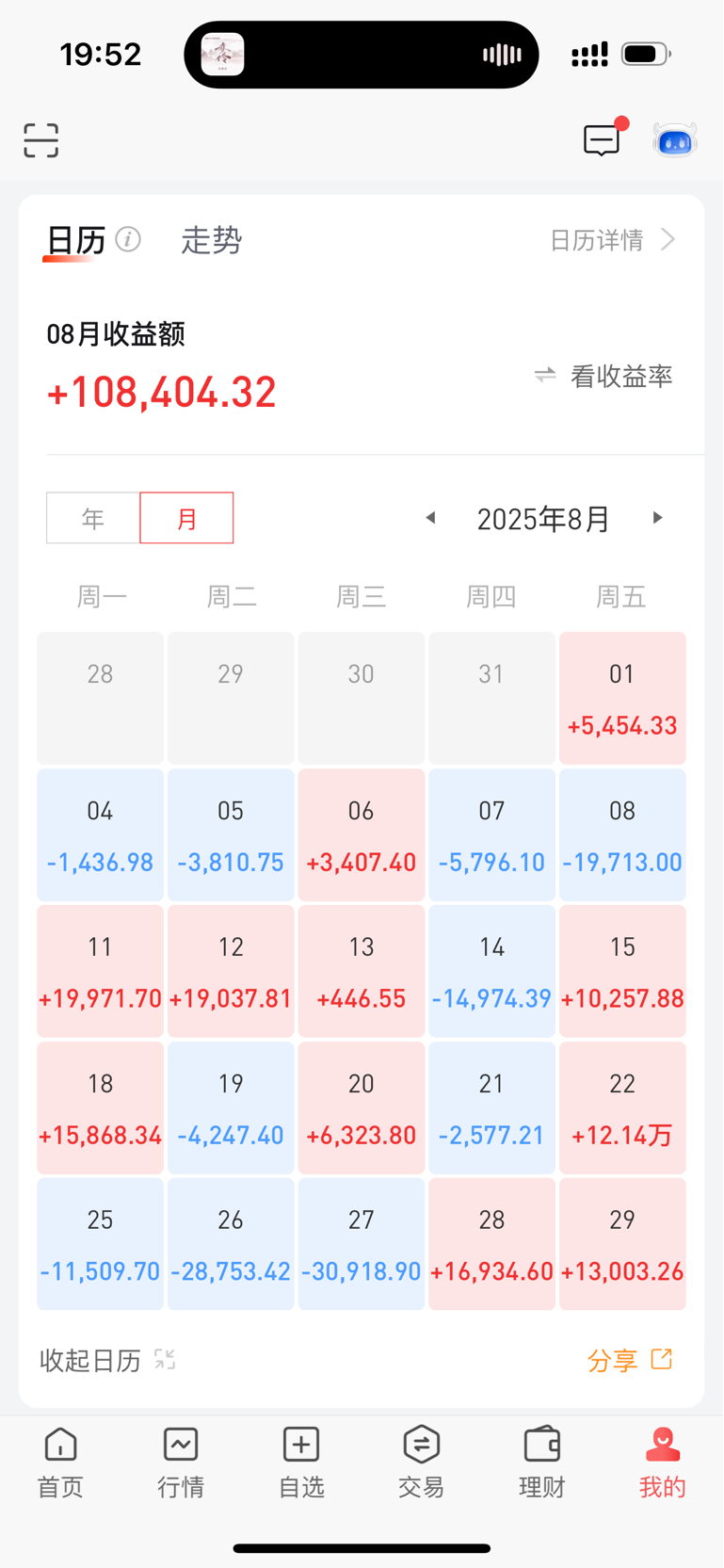Select day 18 cell +15,868.34
Viewport: 724px width, 1568px height.
[x=100, y=1107]
